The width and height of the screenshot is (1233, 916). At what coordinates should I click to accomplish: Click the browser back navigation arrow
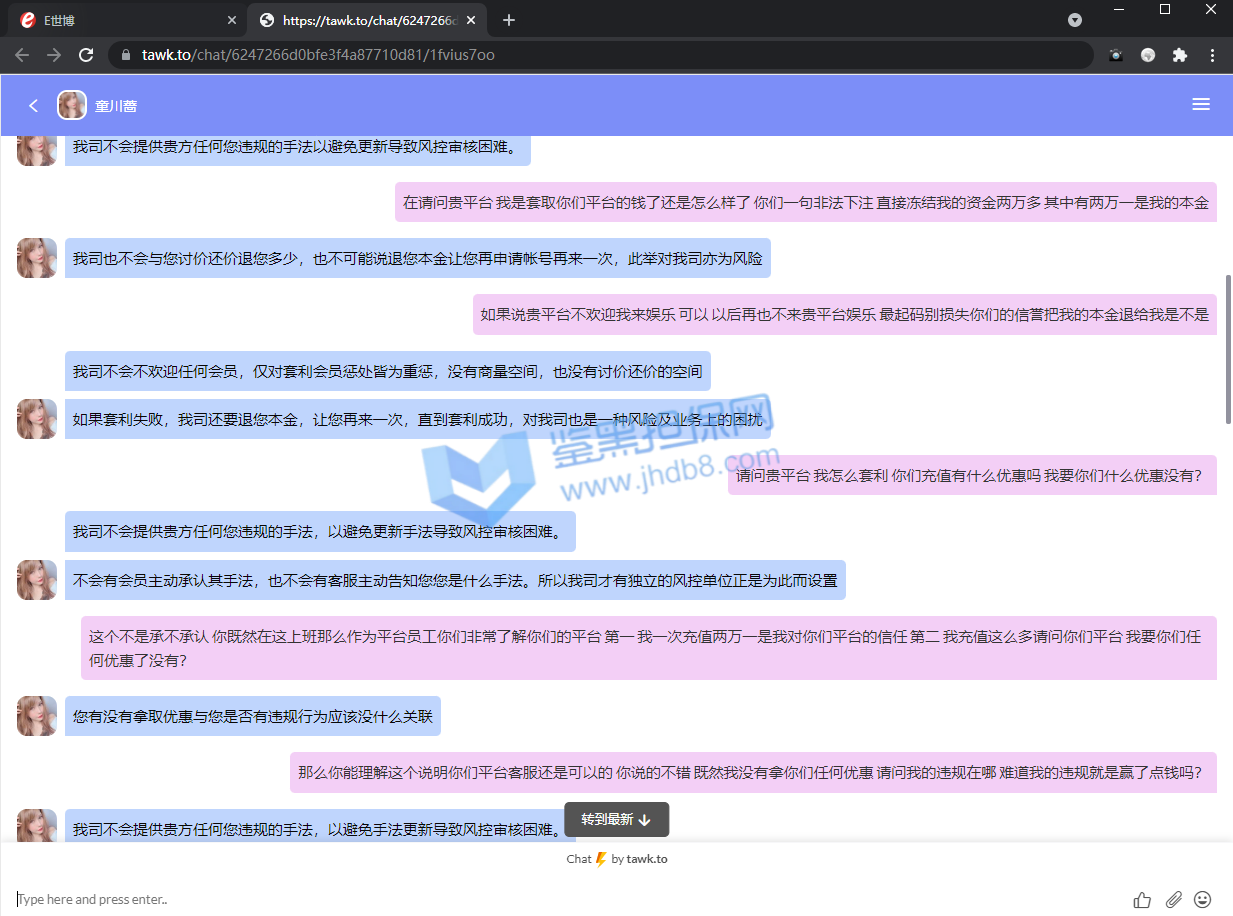(x=22, y=55)
